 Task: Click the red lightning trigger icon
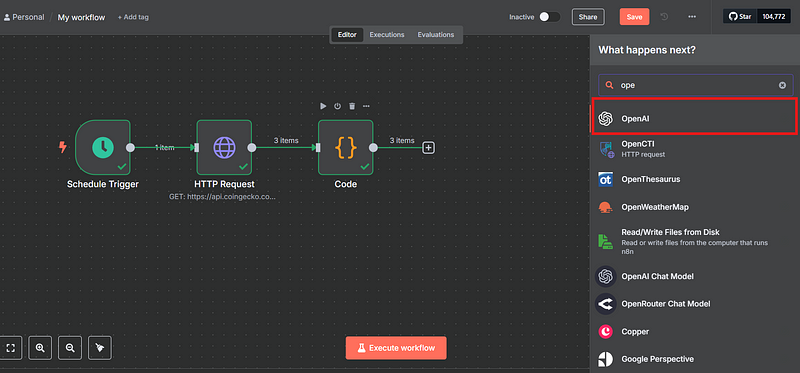click(63, 147)
